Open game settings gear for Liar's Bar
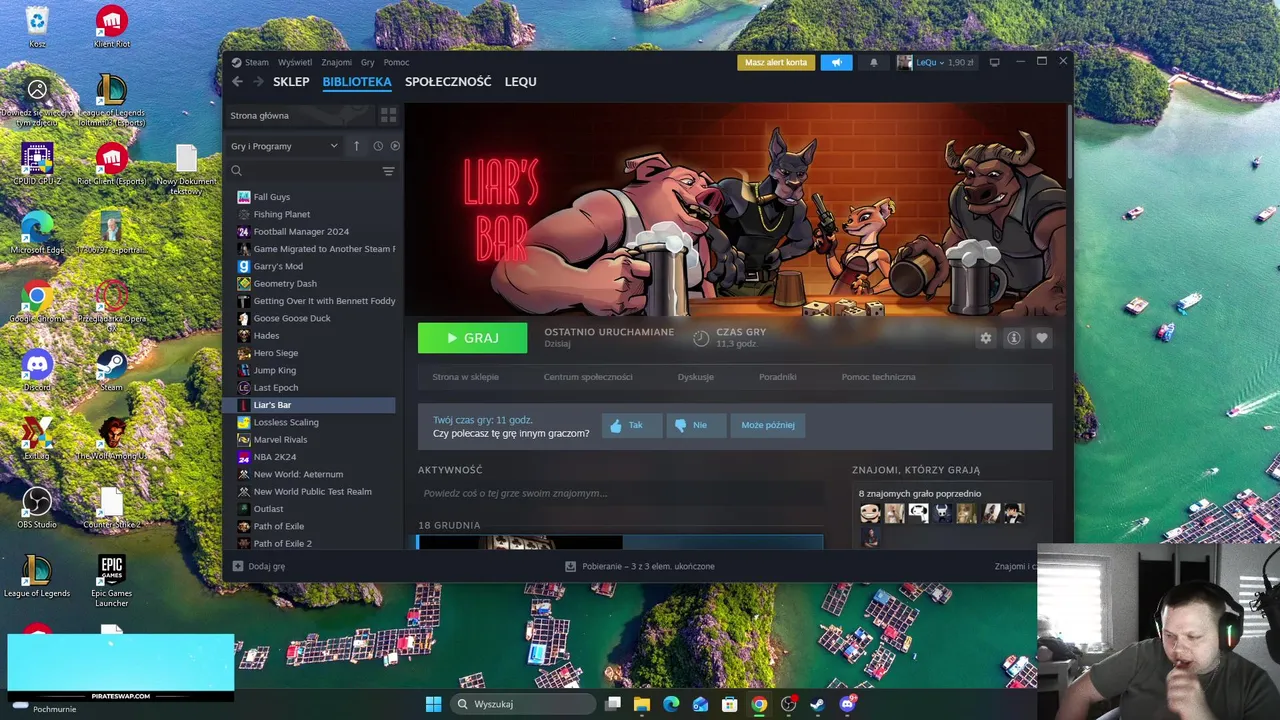 click(x=986, y=338)
